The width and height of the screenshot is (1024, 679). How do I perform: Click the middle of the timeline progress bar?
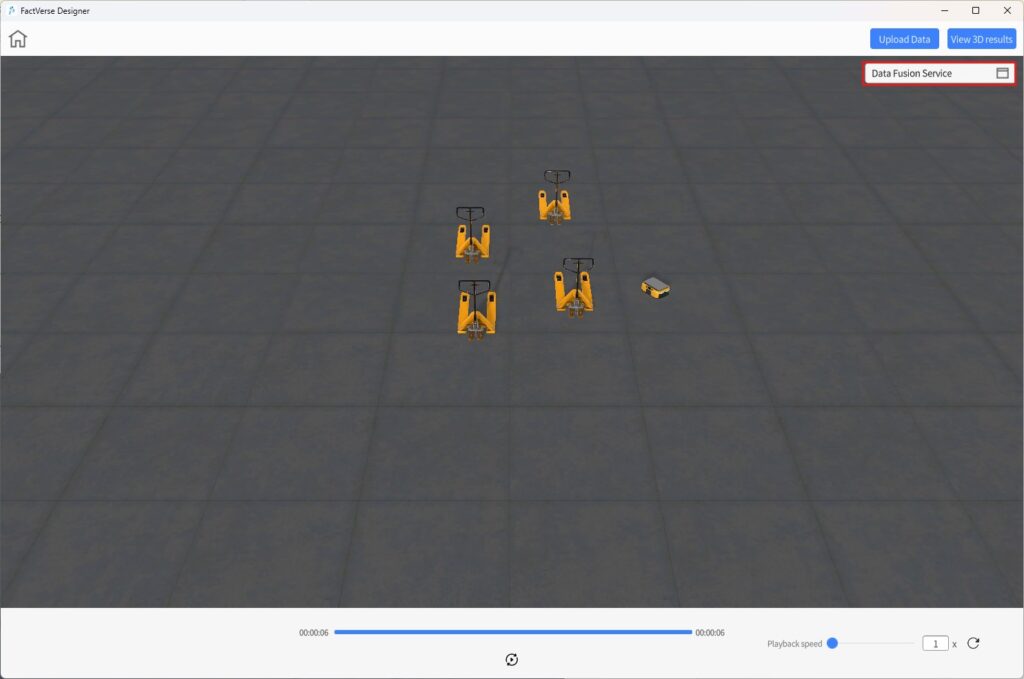coord(513,632)
